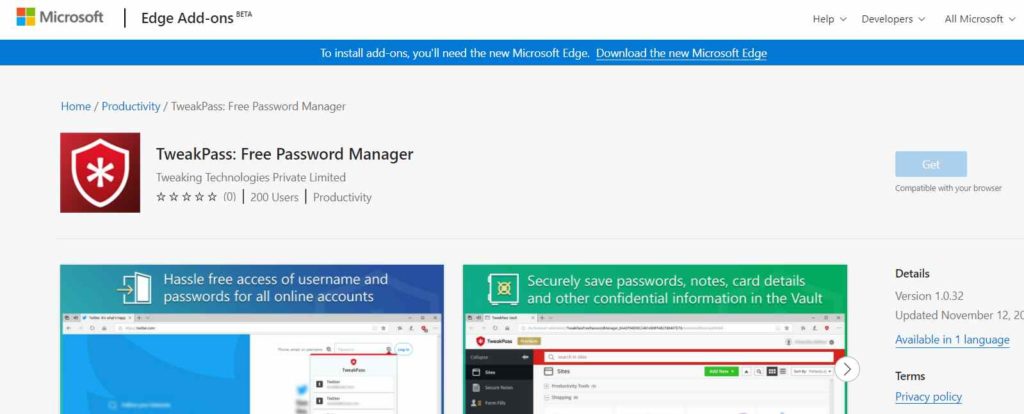This screenshot has width=1024, height=414.
Task: Click the TweakPass red shield icon
Action: point(100,172)
